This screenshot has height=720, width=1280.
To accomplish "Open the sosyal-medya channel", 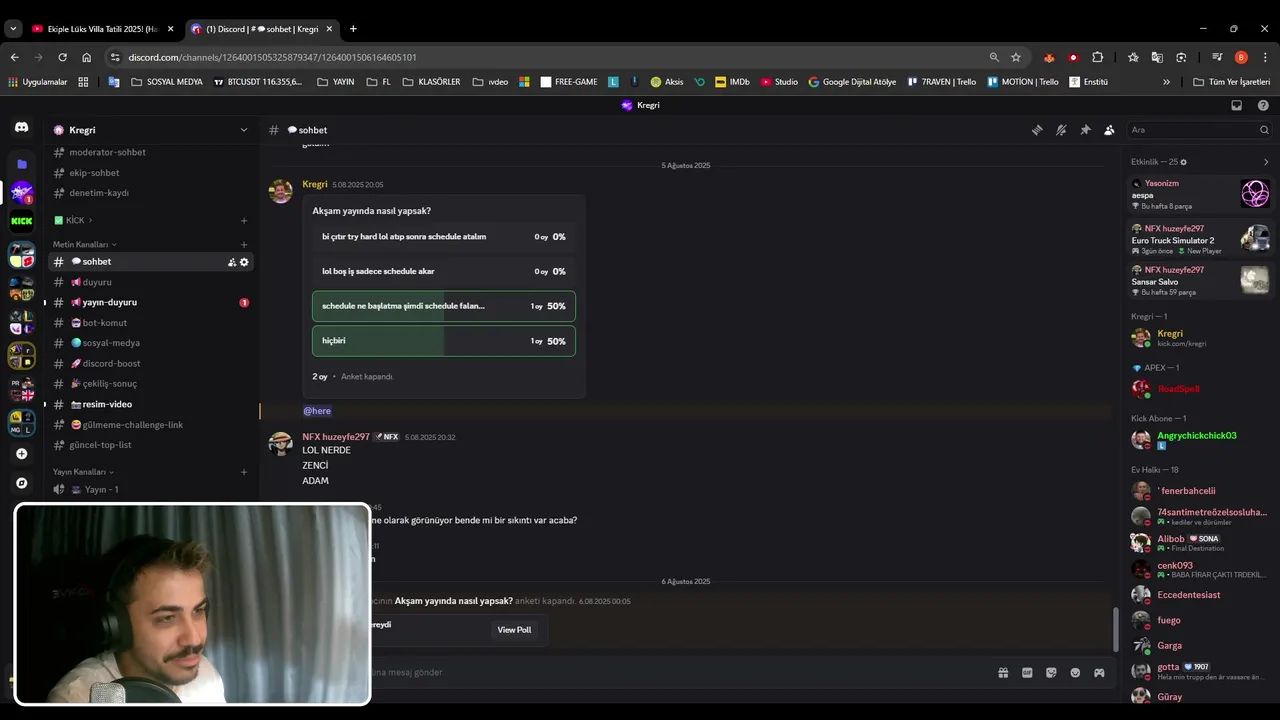I will pos(150,343).
